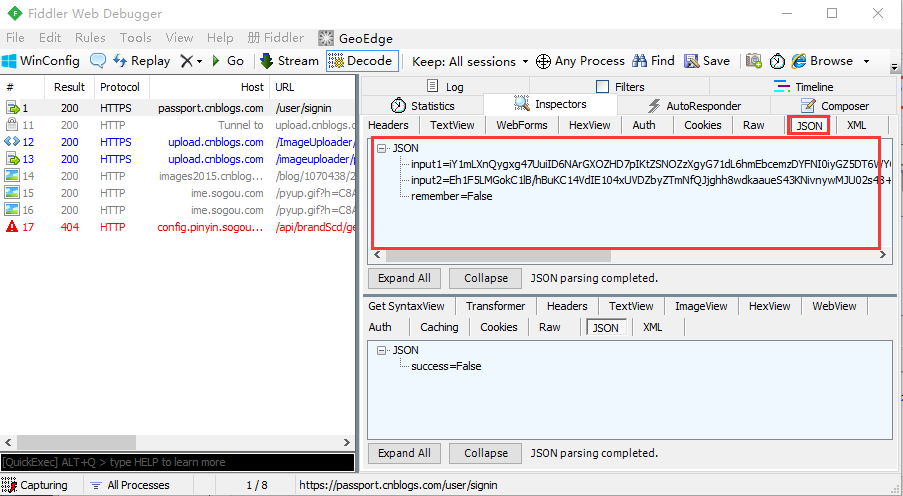Select session 16 ime.sogou.com icon

click(12, 210)
